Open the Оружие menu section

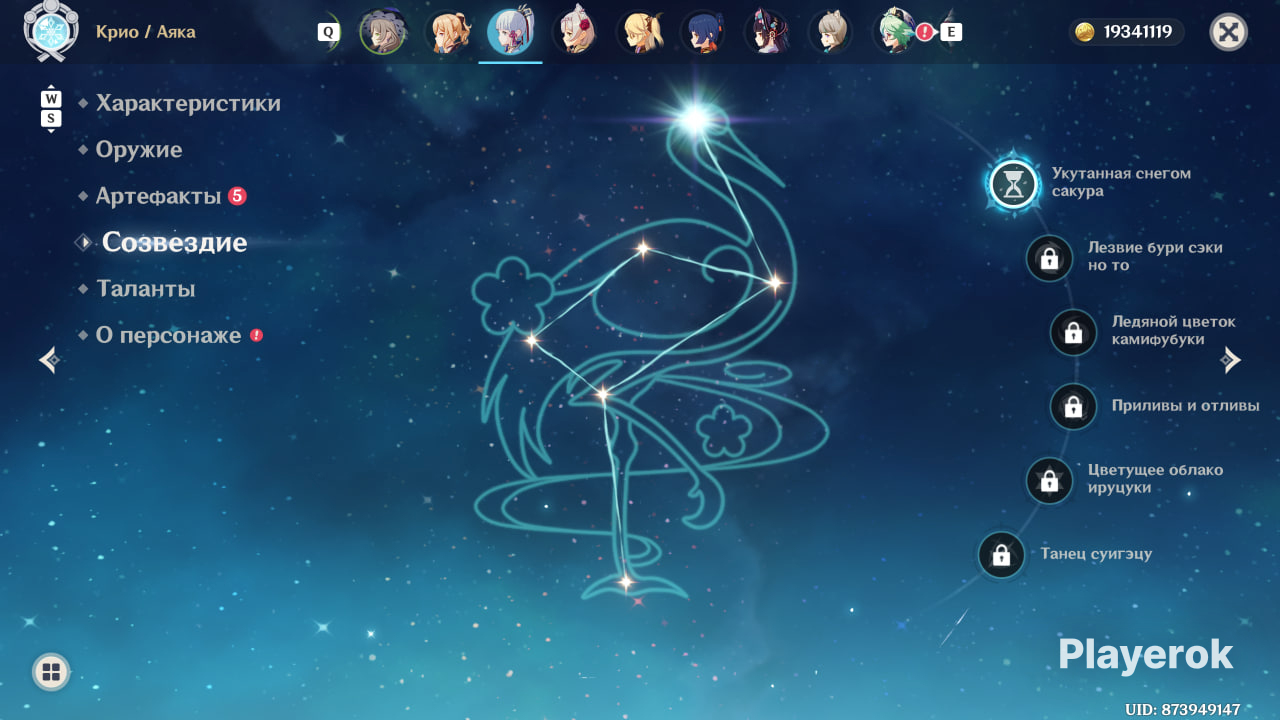pos(139,150)
